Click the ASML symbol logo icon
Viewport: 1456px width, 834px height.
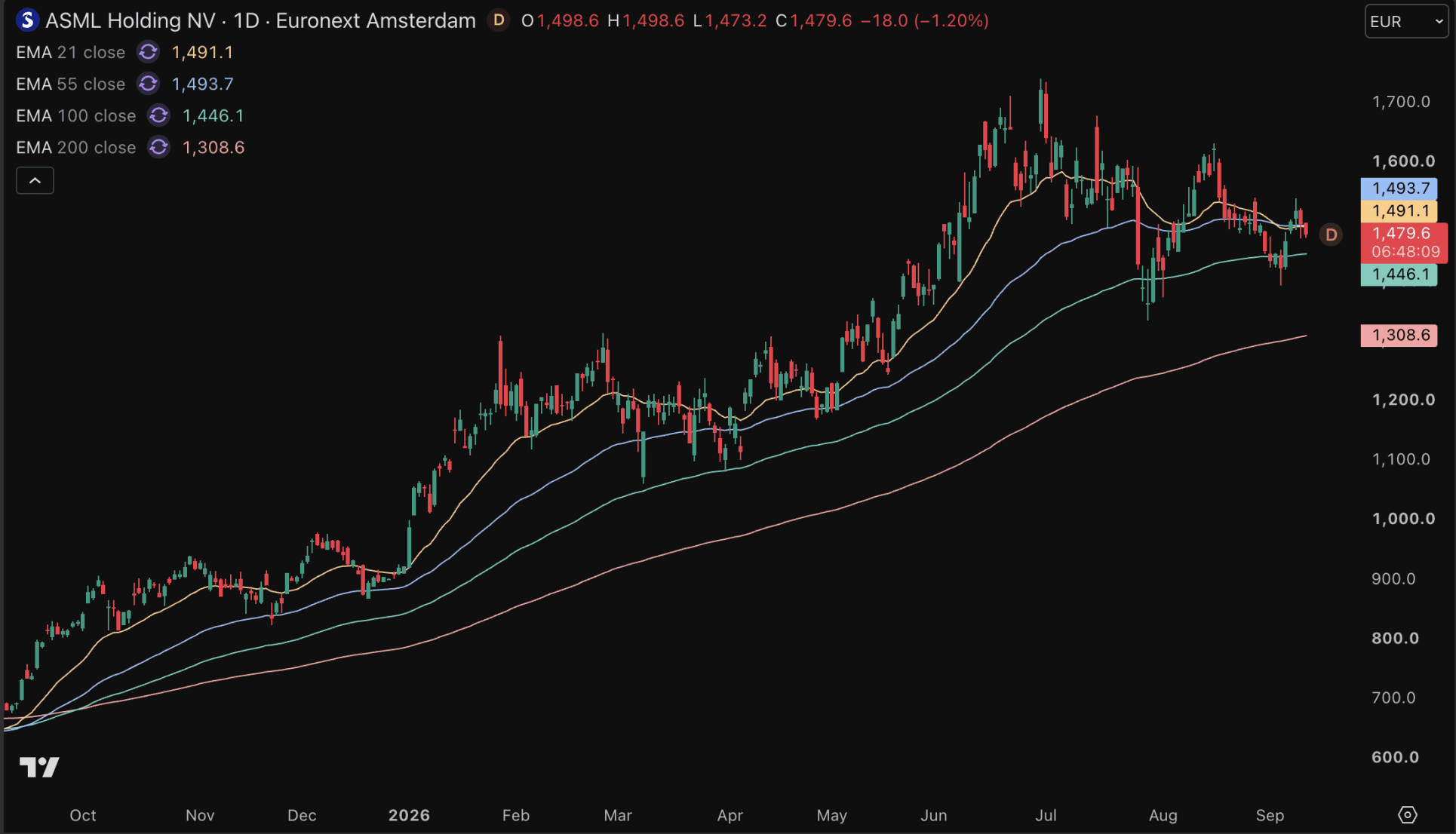pyautogui.click(x=27, y=20)
